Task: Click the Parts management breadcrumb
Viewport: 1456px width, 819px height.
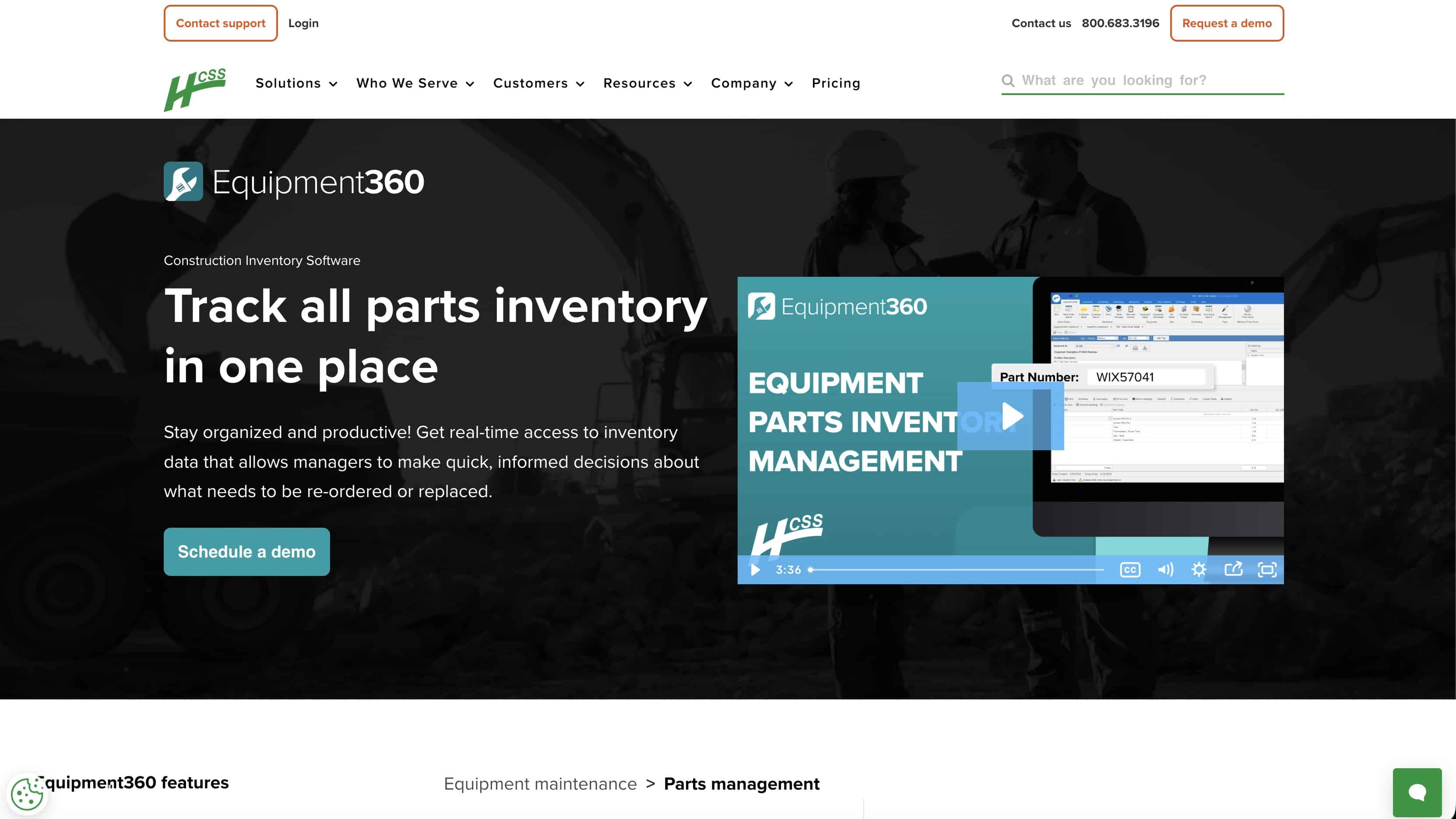Action: coord(741,784)
